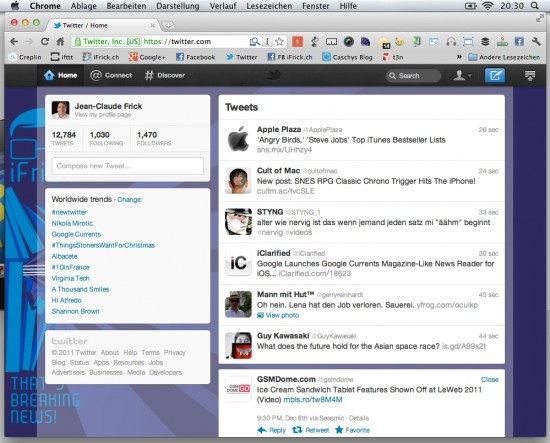Screen dimensions: 550x443
Task: Click the Wi-Fi status icon
Action: coord(488,6)
